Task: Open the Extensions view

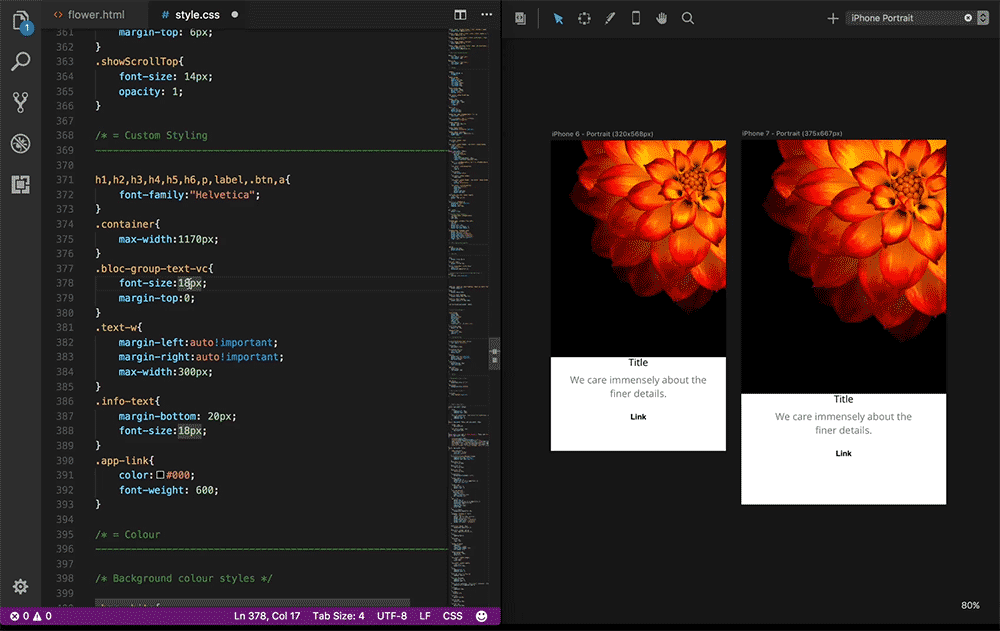Action: pyautogui.click(x=20, y=184)
